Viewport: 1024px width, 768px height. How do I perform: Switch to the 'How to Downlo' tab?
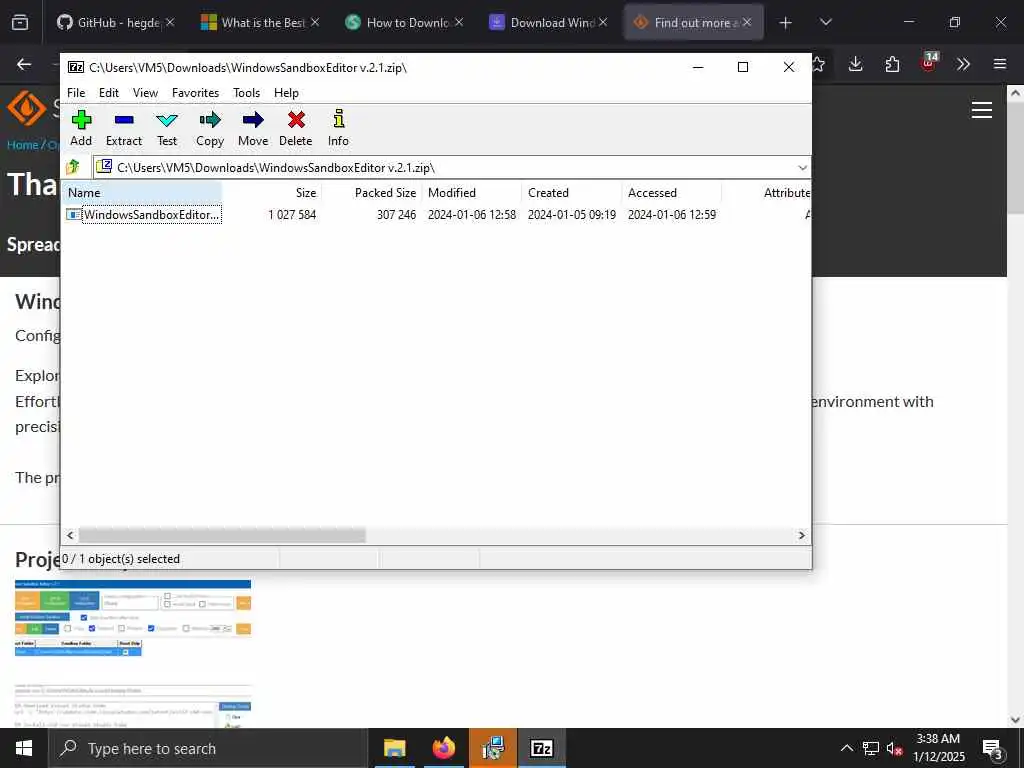pyautogui.click(x=404, y=22)
